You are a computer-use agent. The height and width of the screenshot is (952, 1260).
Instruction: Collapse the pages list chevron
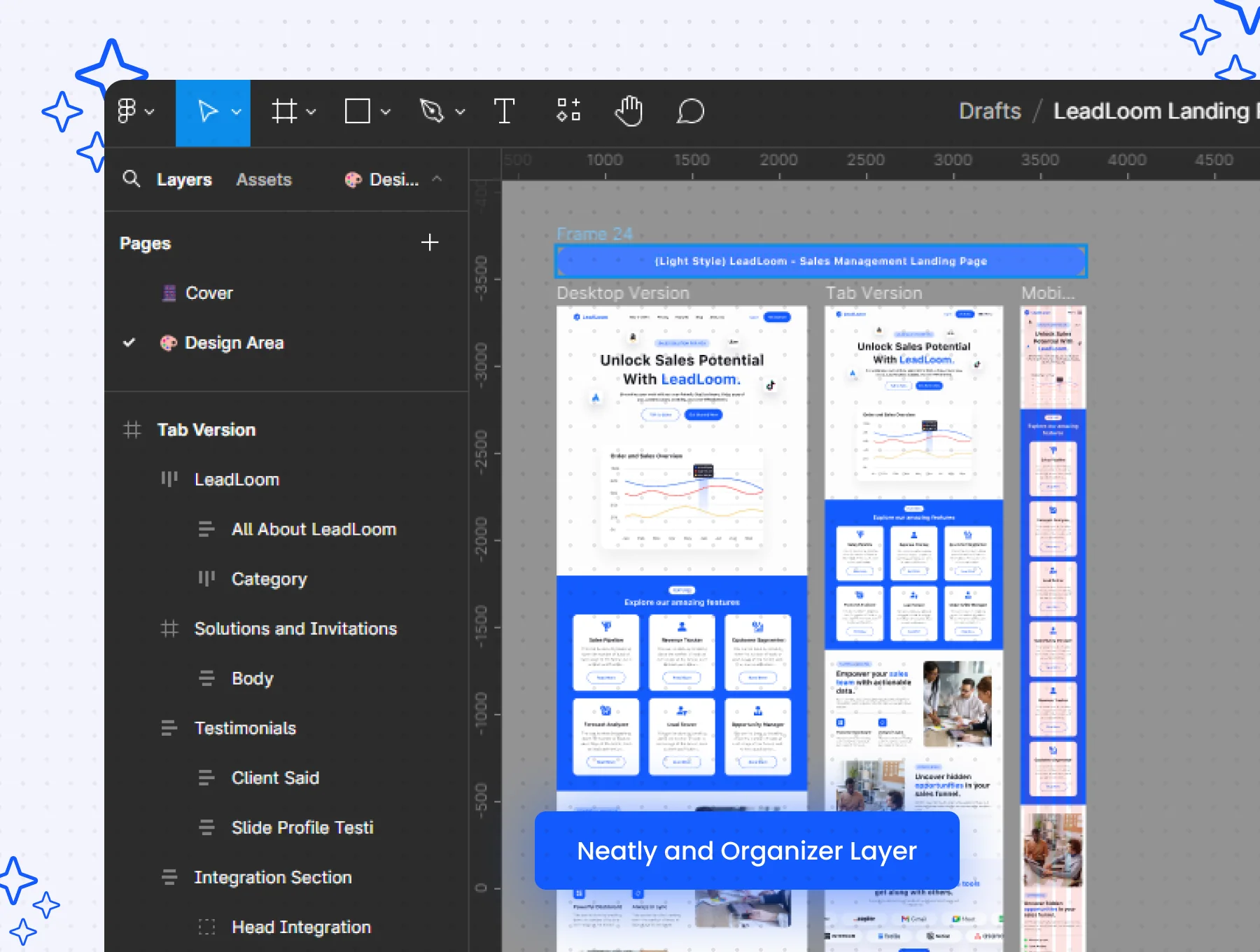[x=437, y=178]
